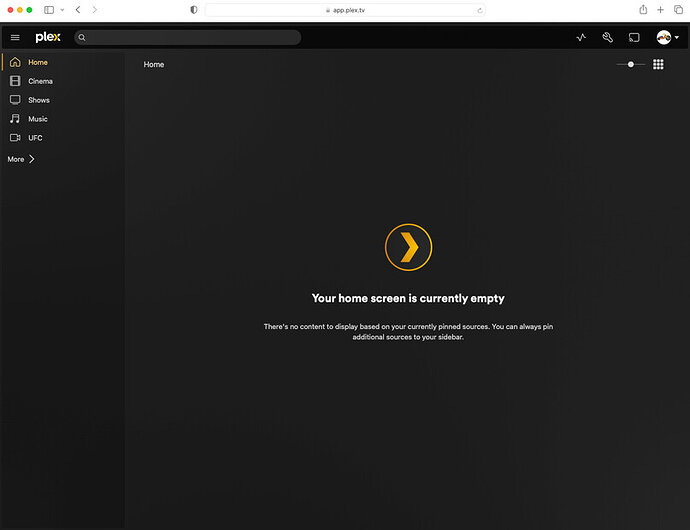Click the Music note icon
690x530 pixels.
coord(15,119)
